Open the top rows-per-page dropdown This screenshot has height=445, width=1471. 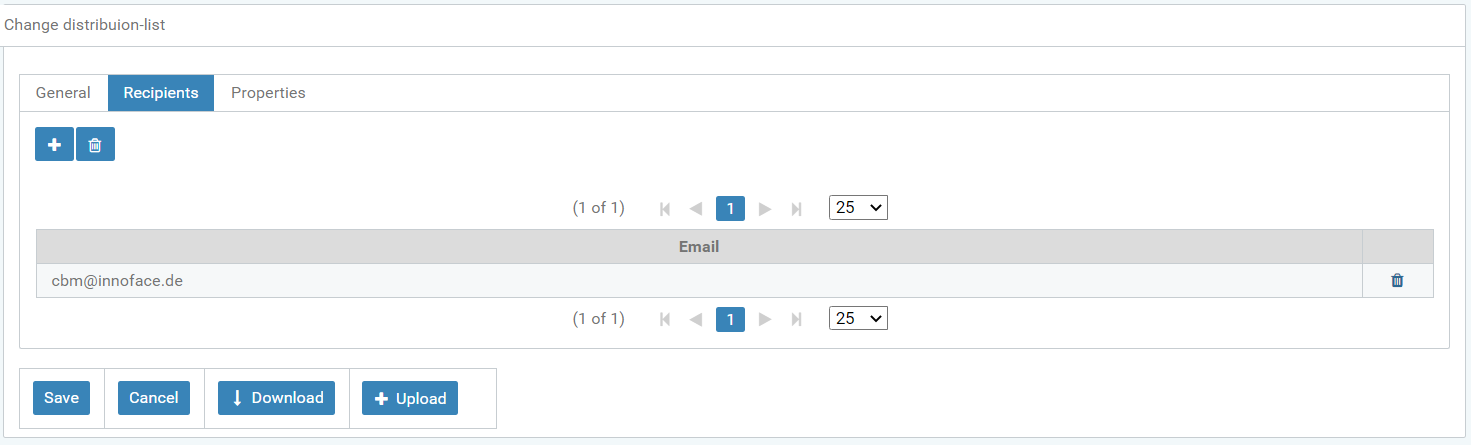[x=858, y=208]
